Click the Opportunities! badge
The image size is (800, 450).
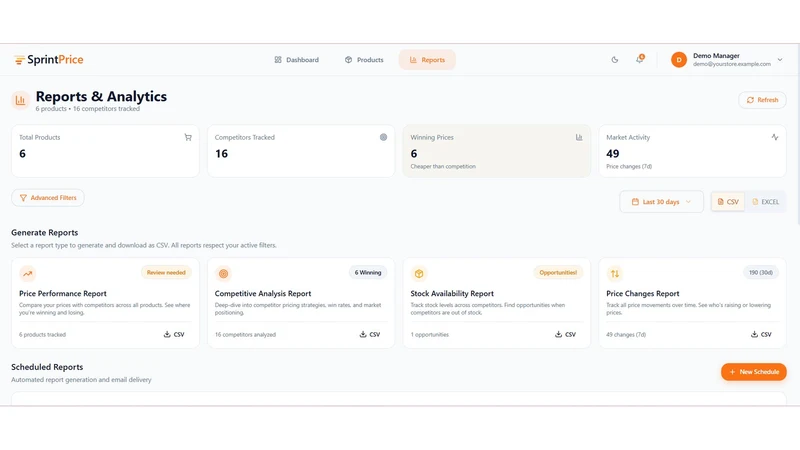pyautogui.click(x=558, y=272)
